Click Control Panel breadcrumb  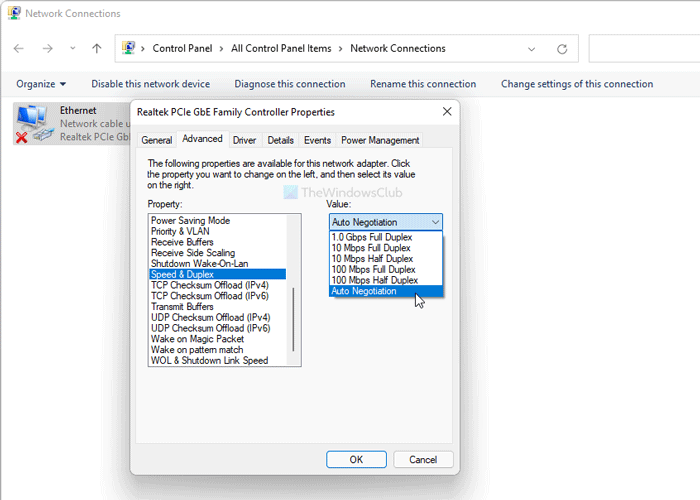(182, 48)
